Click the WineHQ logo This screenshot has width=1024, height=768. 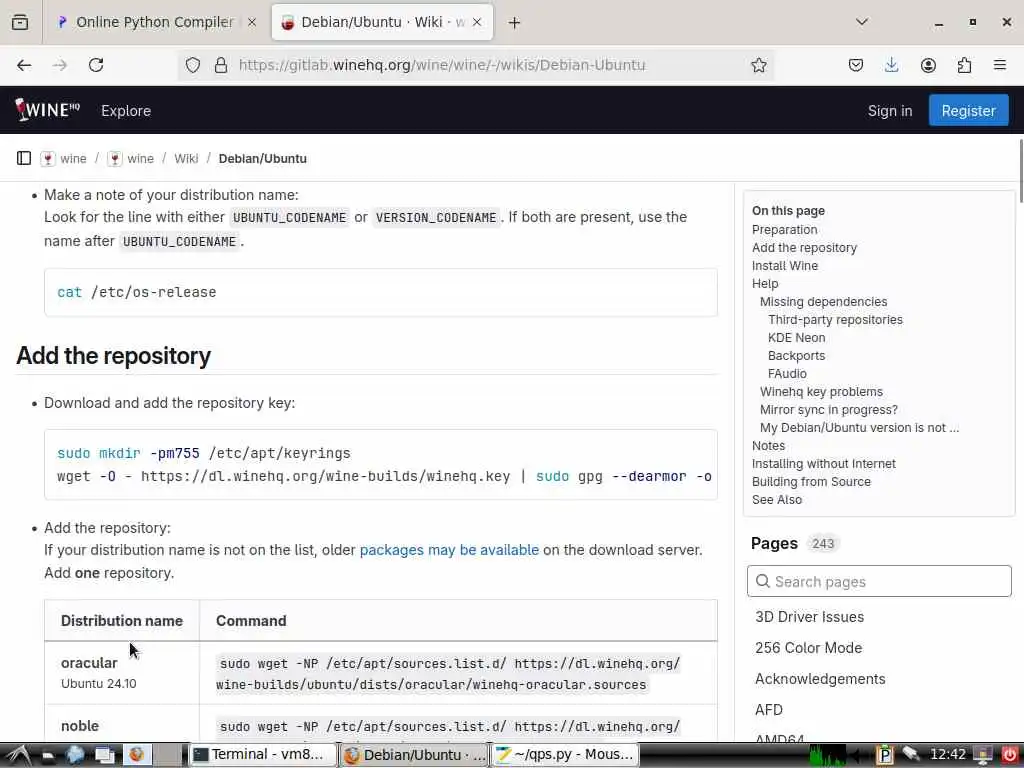coord(48,110)
